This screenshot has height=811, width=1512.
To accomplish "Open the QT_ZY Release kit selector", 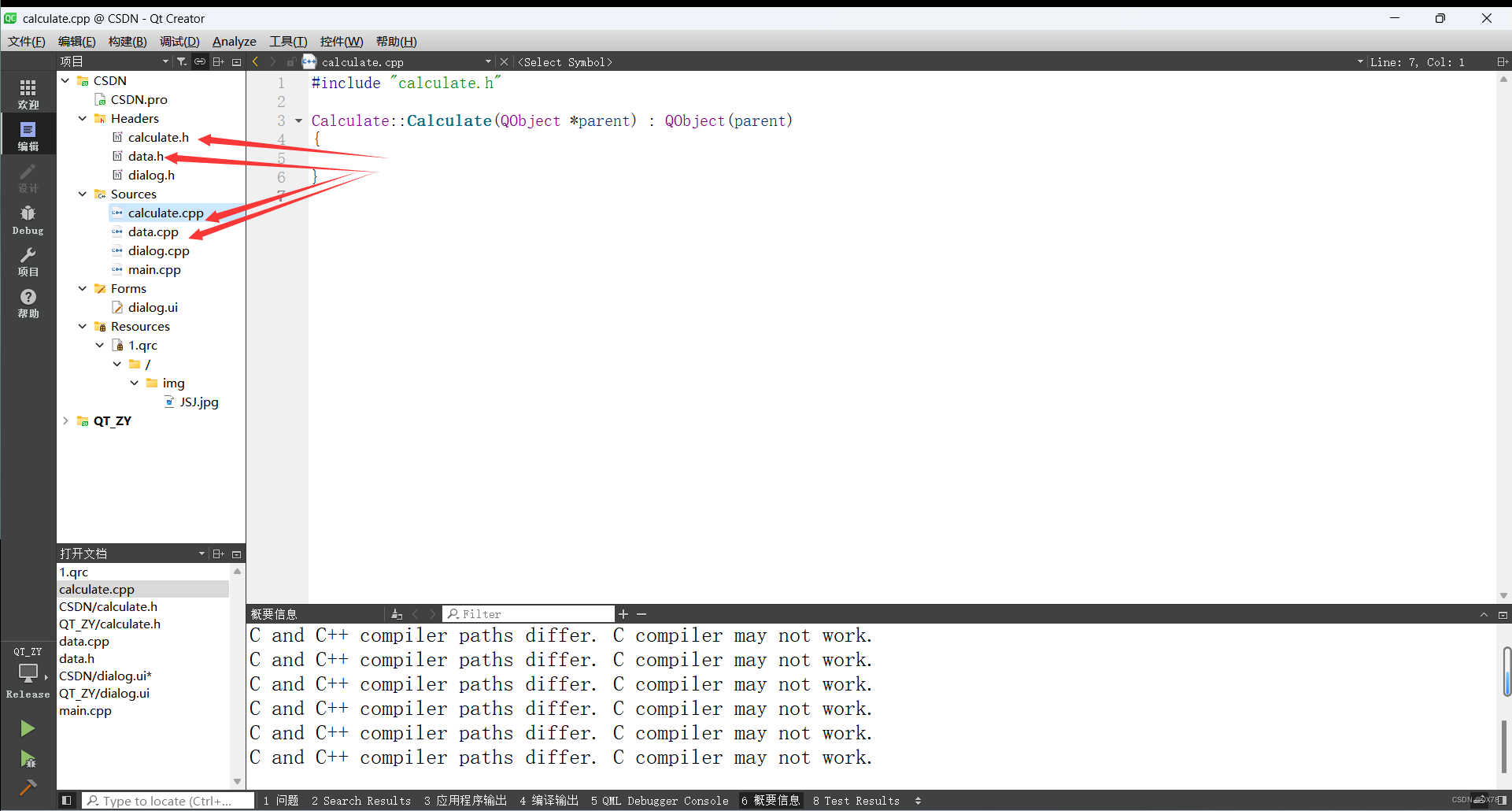I will pyautogui.click(x=28, y=672).
